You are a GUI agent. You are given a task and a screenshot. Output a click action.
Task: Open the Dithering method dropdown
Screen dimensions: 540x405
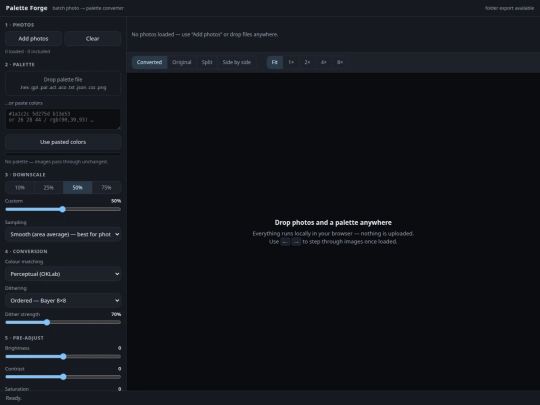coord(63,301)
